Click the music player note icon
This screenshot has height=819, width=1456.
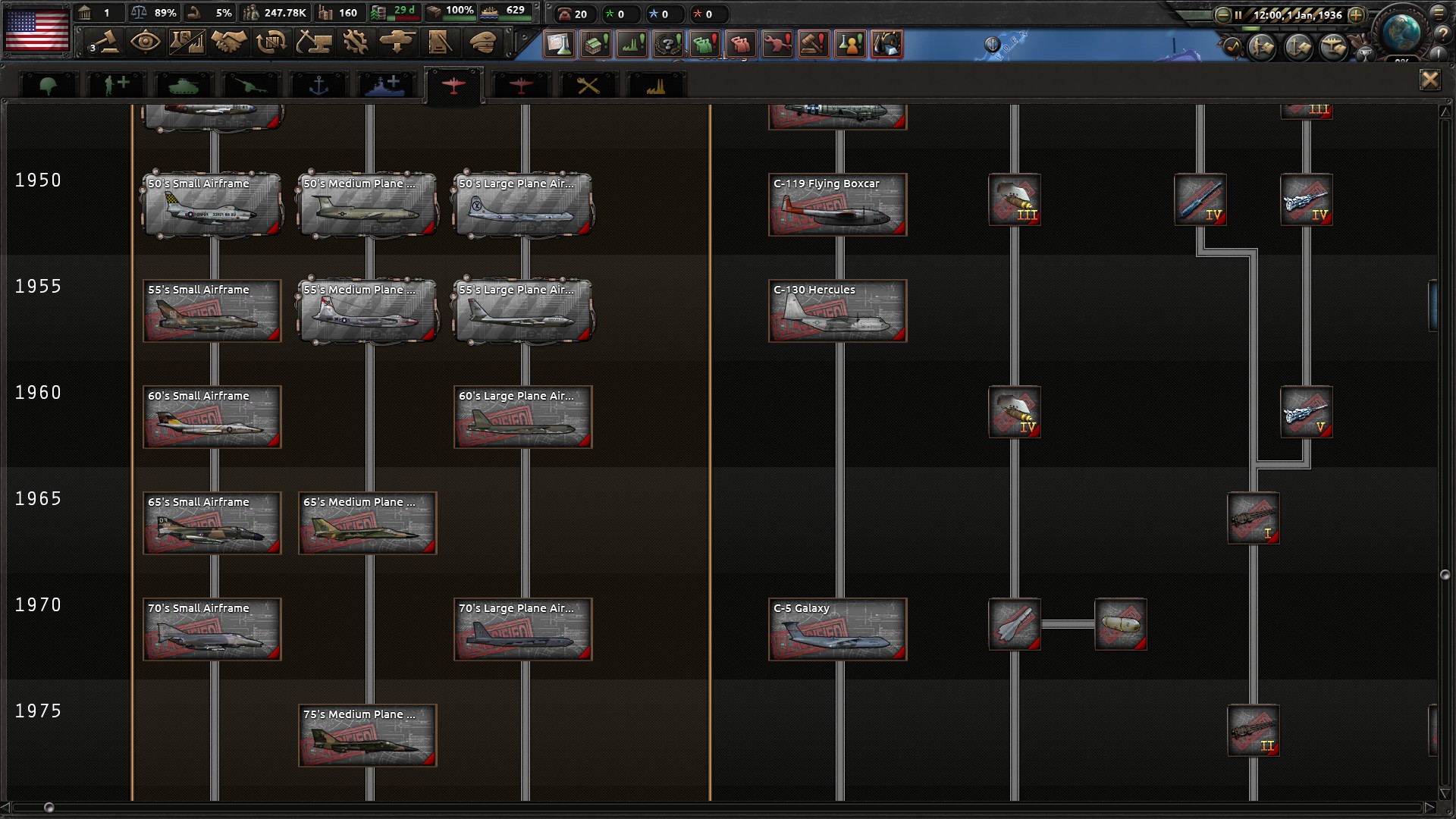pyautogui.click(x=1233, y=48)
